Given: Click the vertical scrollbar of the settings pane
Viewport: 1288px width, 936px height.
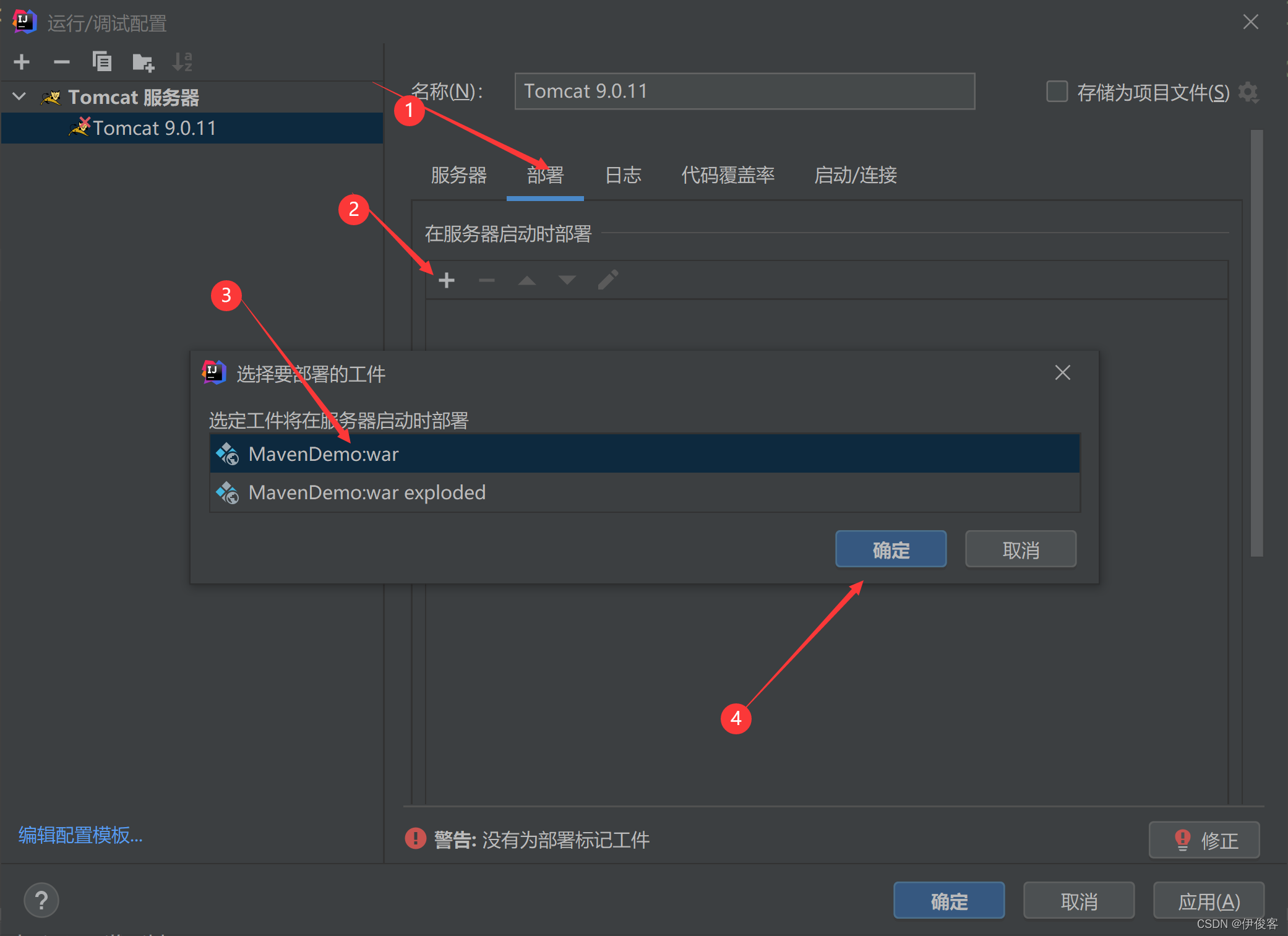Looking at the screenshot, I should 1256,343.
